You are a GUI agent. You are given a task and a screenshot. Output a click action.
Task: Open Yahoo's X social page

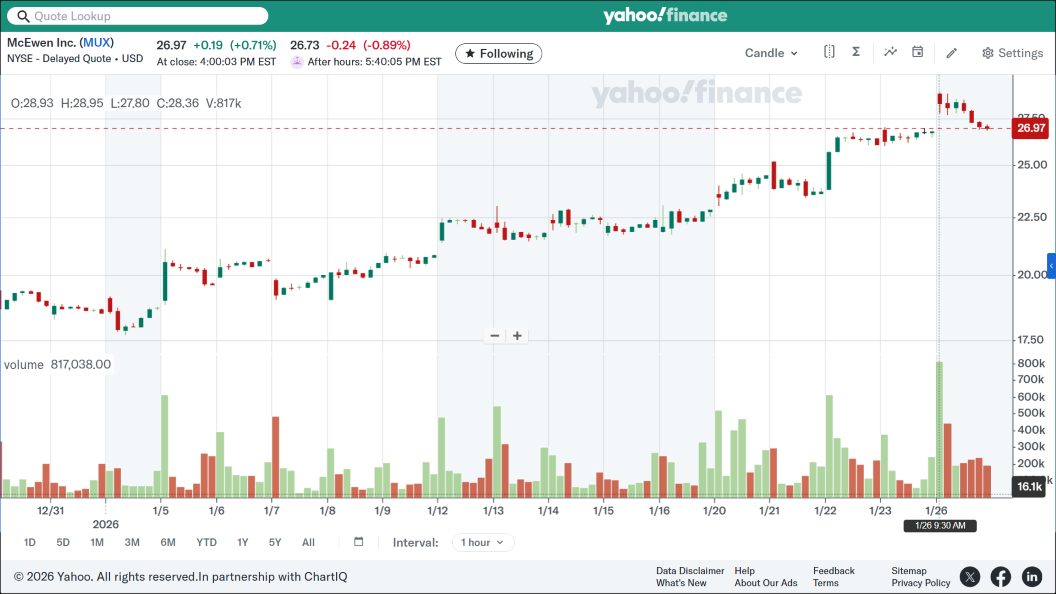pos(970,576)
